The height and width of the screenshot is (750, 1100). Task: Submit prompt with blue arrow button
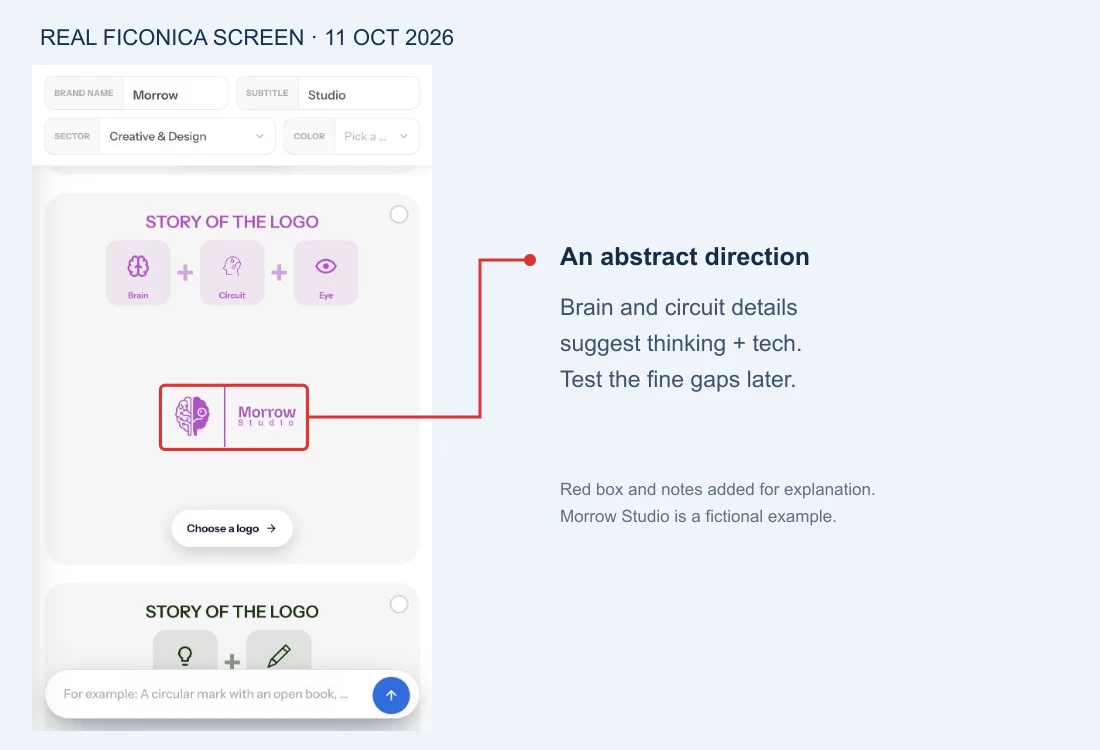(x=391, y=695)
